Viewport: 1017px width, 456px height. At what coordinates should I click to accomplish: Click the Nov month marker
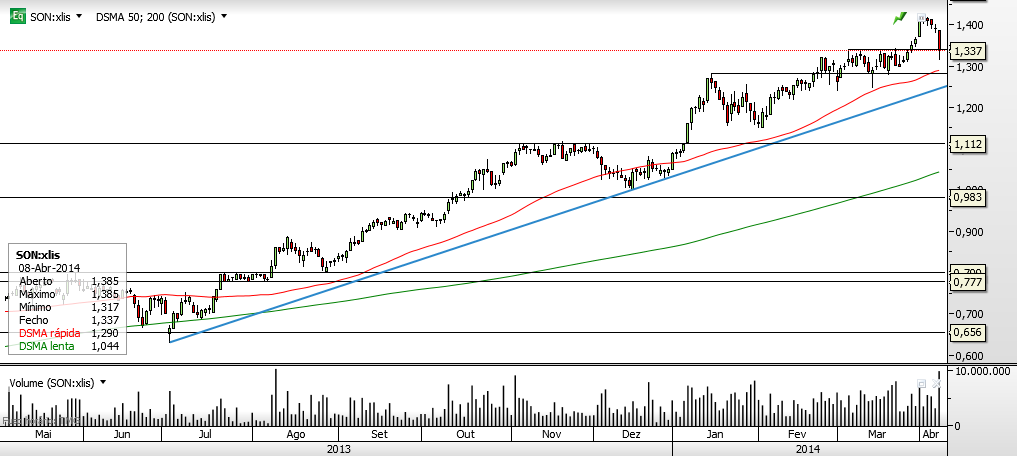click(x=550, y=435)
